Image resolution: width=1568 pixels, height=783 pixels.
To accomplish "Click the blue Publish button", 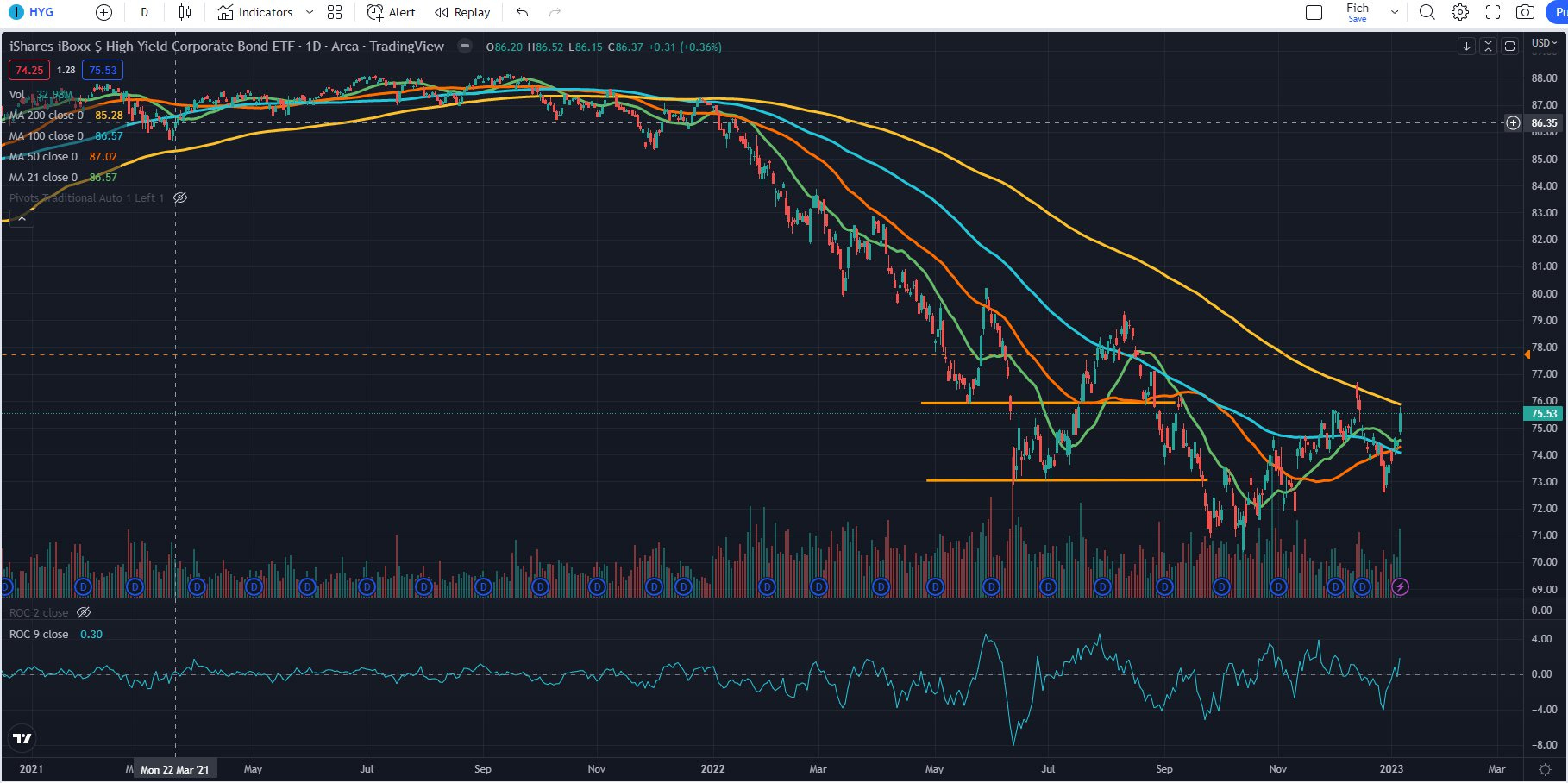I will [x=1558, y=12].
